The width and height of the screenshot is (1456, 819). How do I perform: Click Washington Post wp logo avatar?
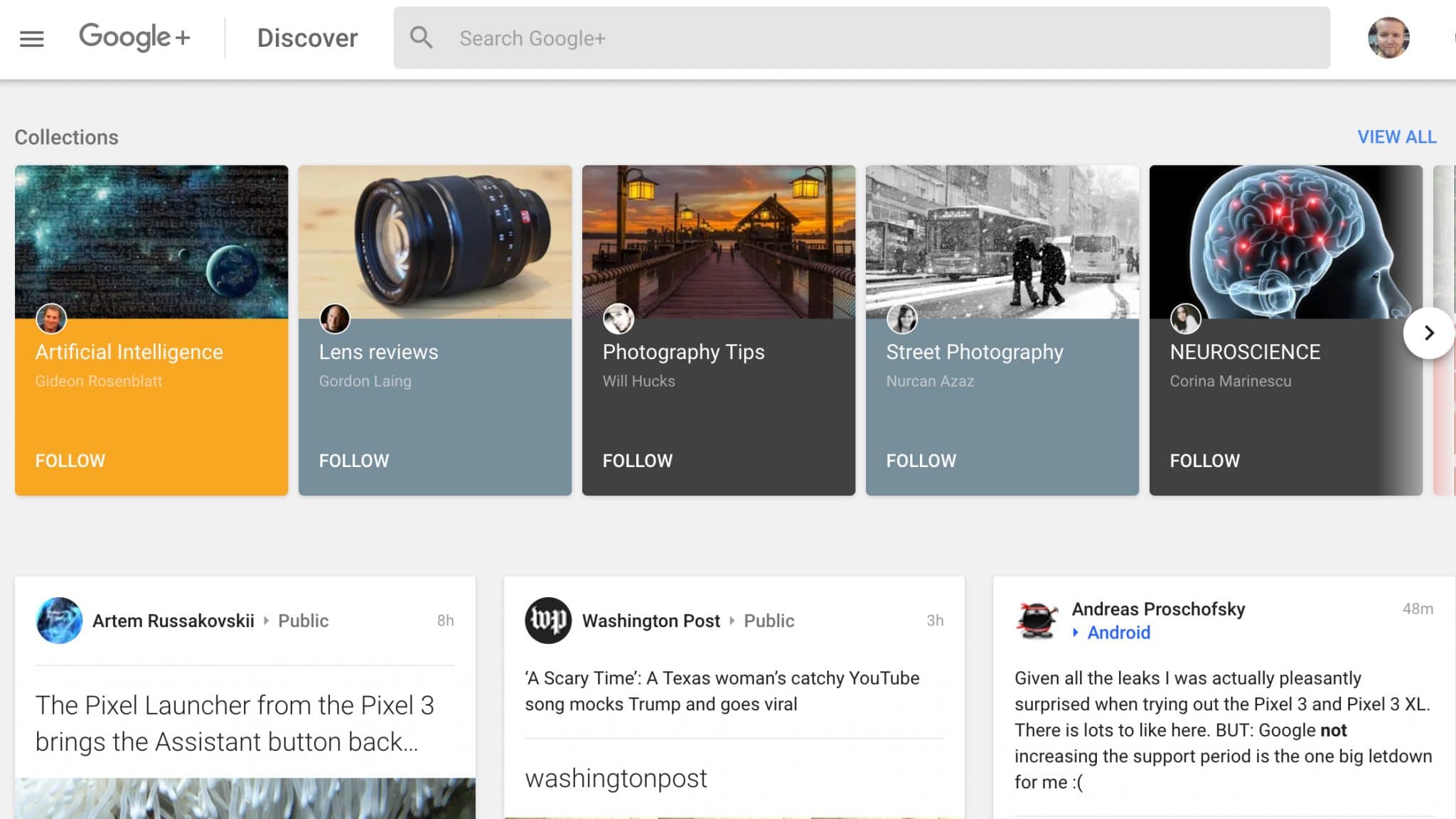(548, 621)
